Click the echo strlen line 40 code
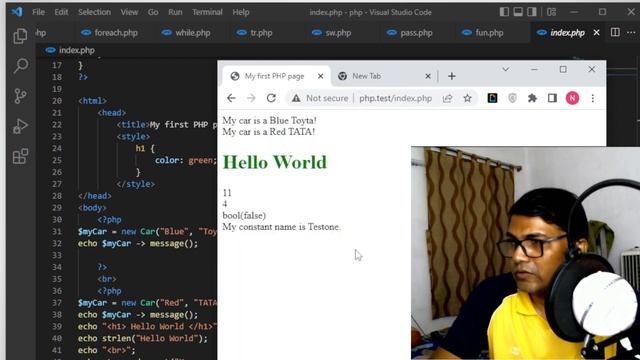Screen dimensions: 640x360 point(142,338)
